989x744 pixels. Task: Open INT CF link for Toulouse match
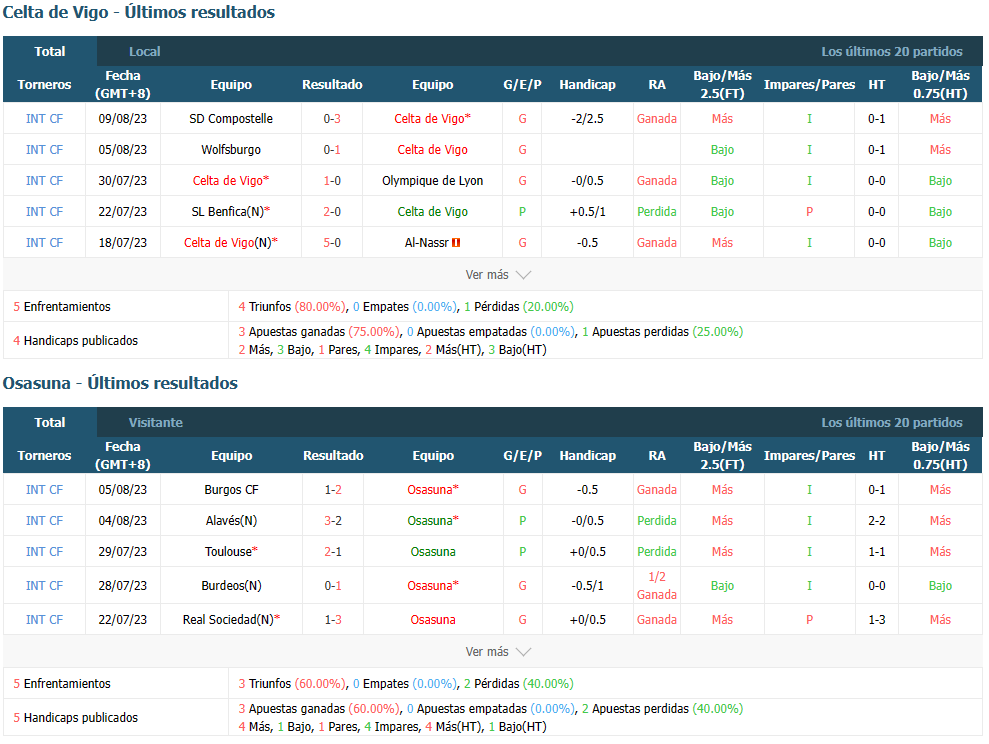pyautogui.click(x=44, y=552)
